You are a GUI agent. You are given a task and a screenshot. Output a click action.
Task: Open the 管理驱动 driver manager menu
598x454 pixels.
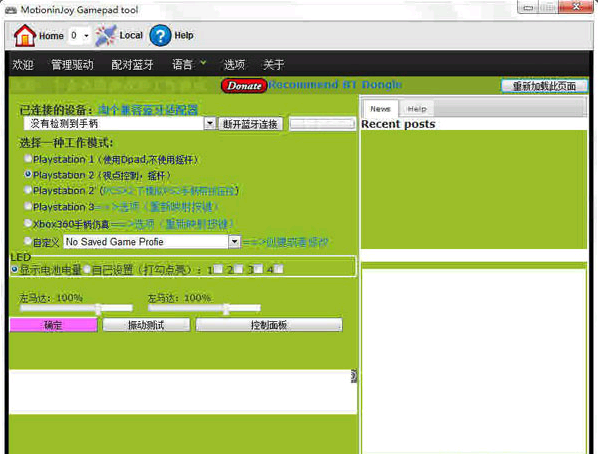click(x=72, y=64)
